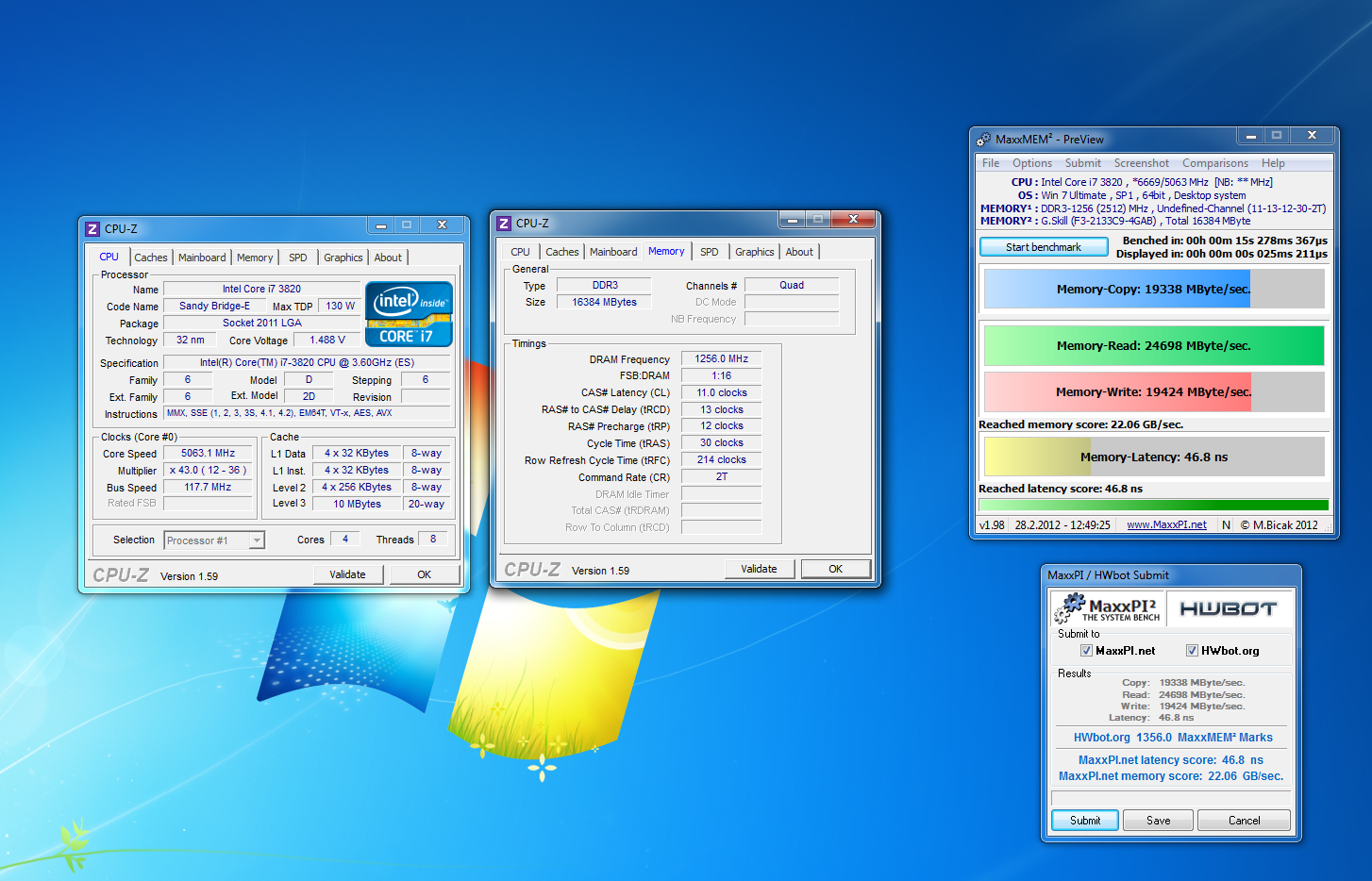Click the DRAM Frequency value 1256.0 MHz

[721, 359]
